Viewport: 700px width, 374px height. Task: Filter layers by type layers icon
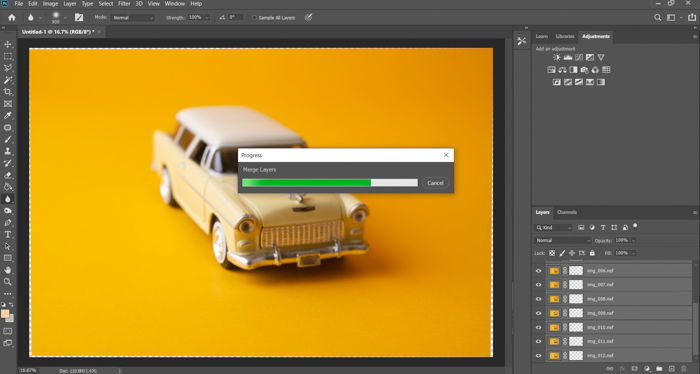click(x=603, y=228)
